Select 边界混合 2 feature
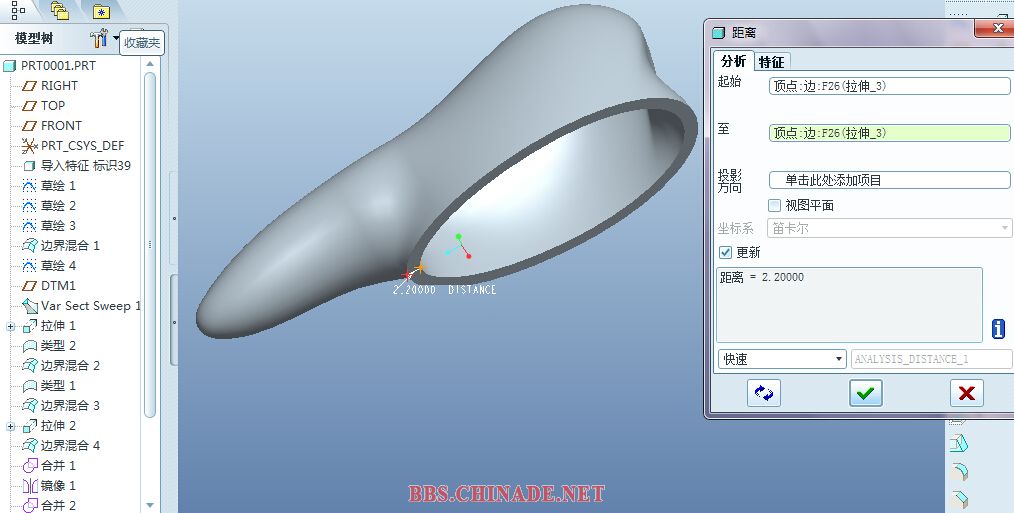The height and width of the screenshot is (513, 1014). [x=61, y=366]
